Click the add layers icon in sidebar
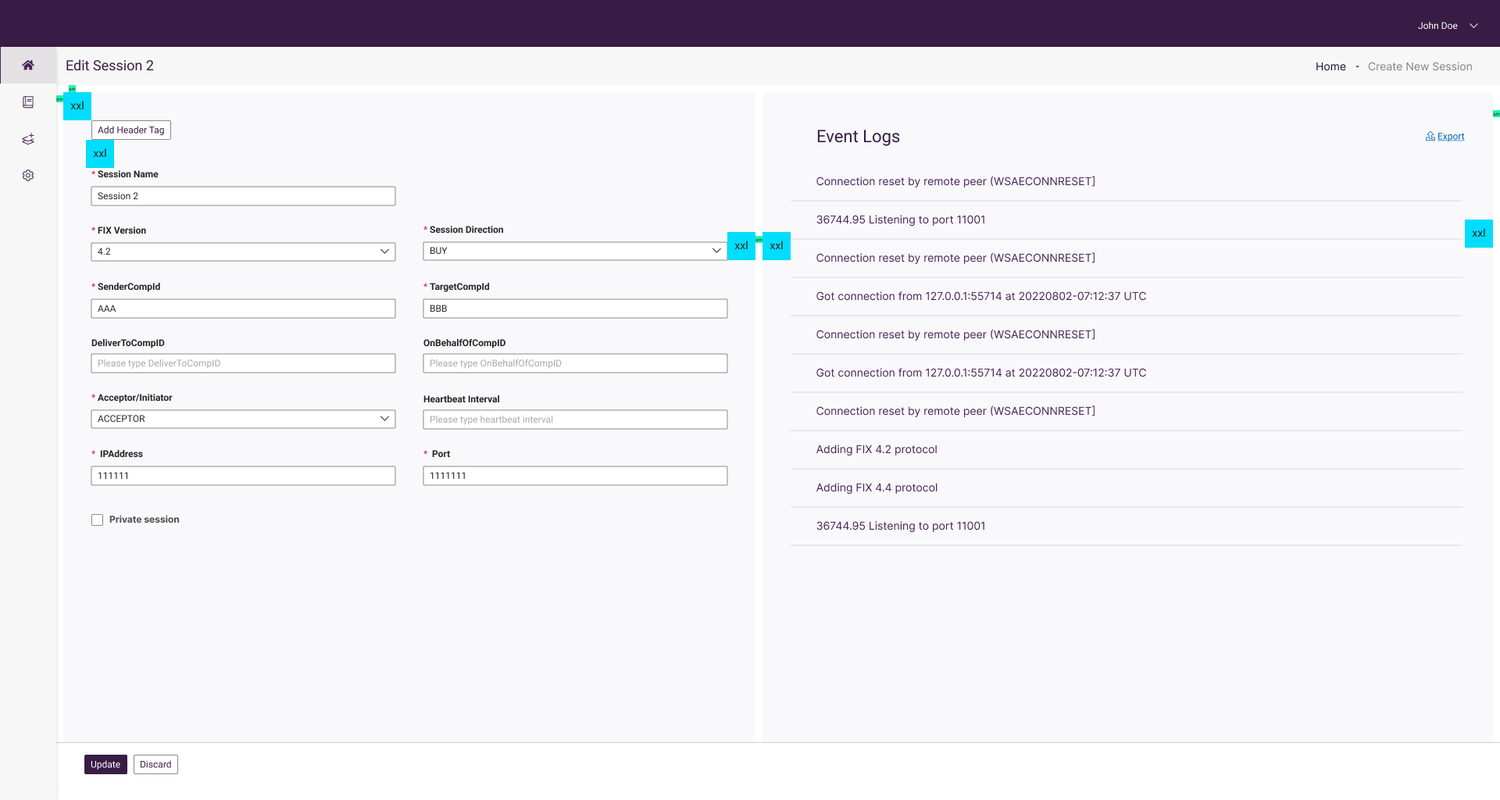1500x800 pixels. coord(28,139)
